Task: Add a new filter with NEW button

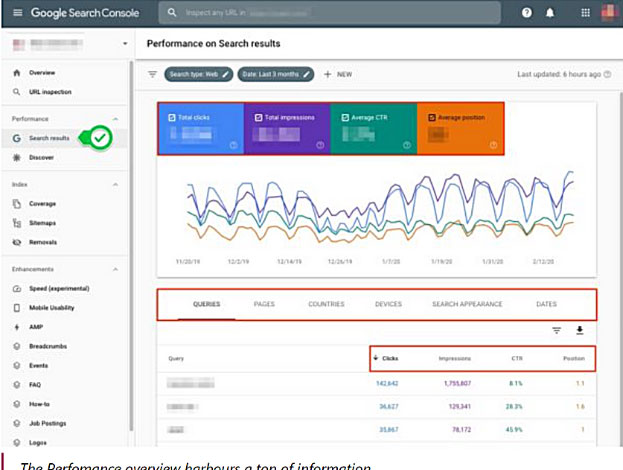Action: pyautogui.click(x=337, y=74)
